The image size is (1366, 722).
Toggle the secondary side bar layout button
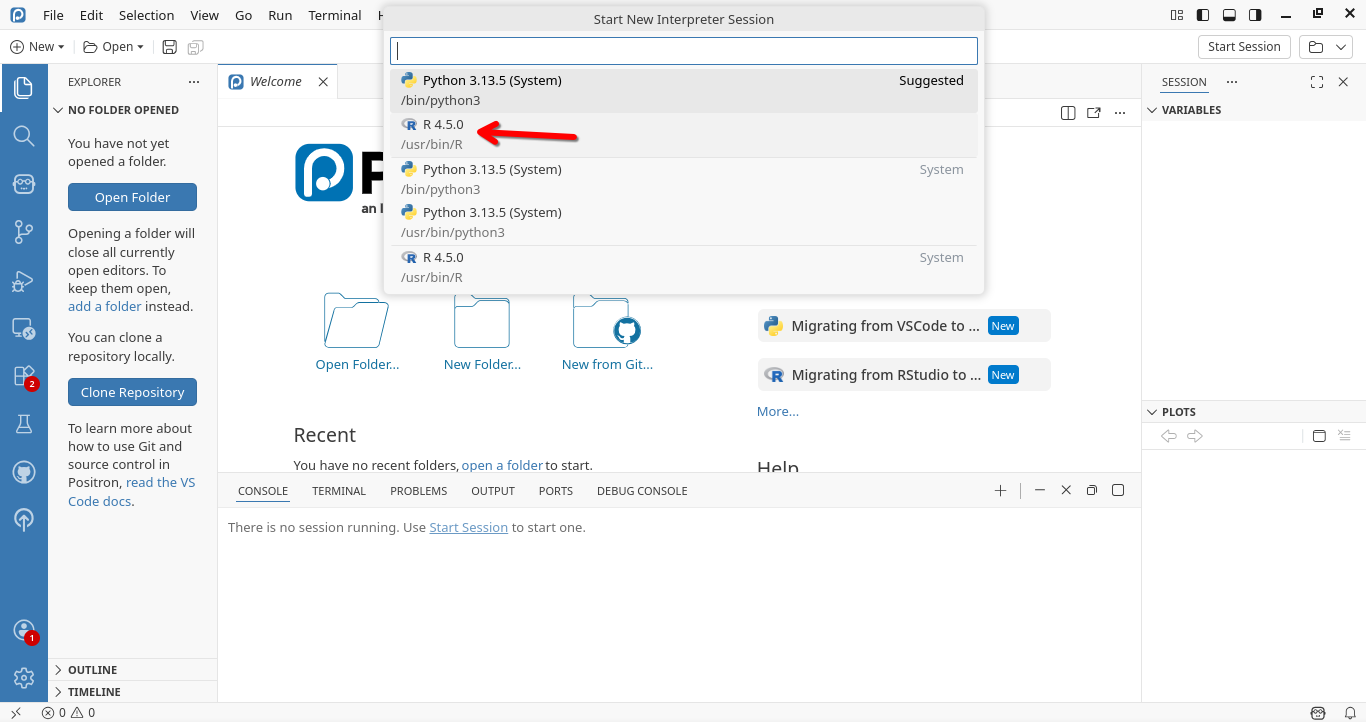[1255, 15]
